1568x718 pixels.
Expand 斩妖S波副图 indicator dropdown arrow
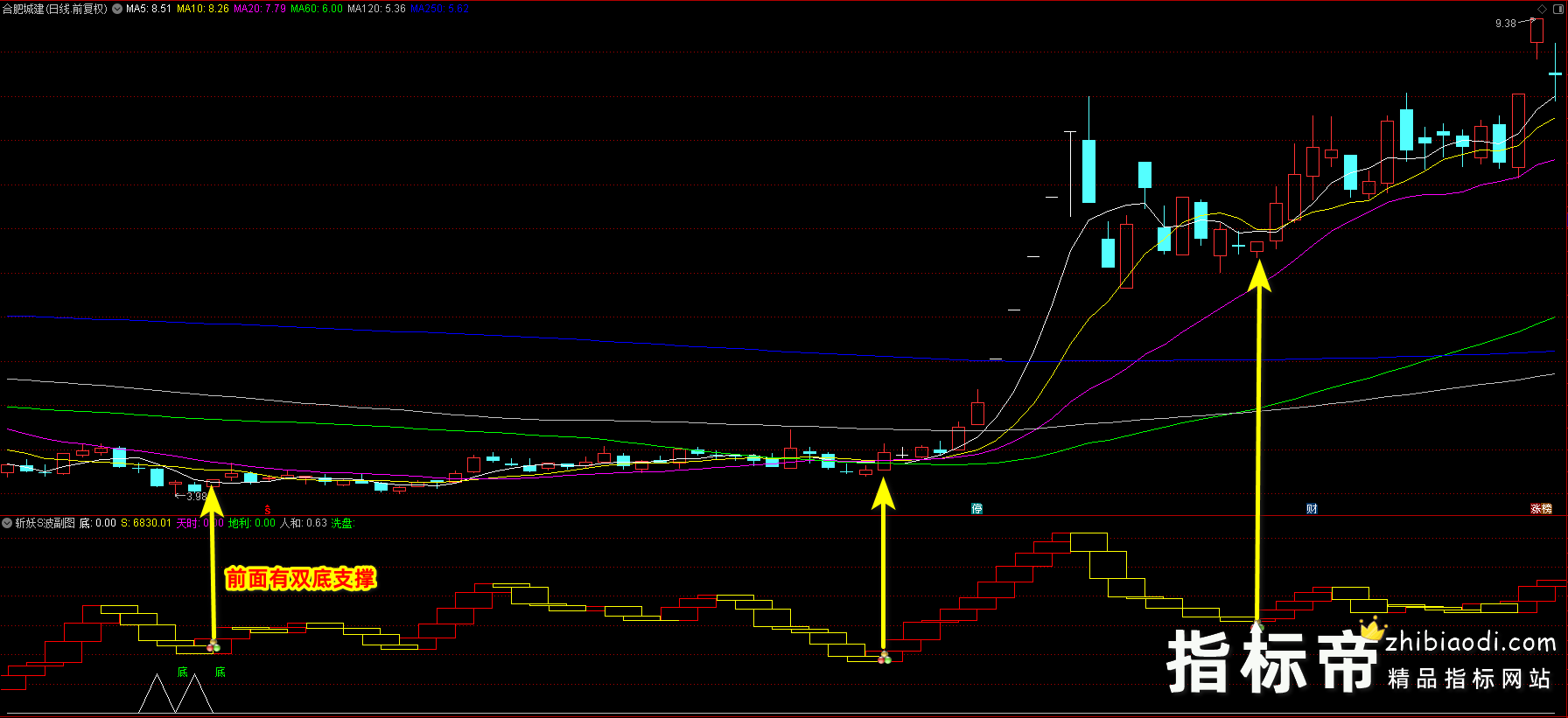point(7,523)
